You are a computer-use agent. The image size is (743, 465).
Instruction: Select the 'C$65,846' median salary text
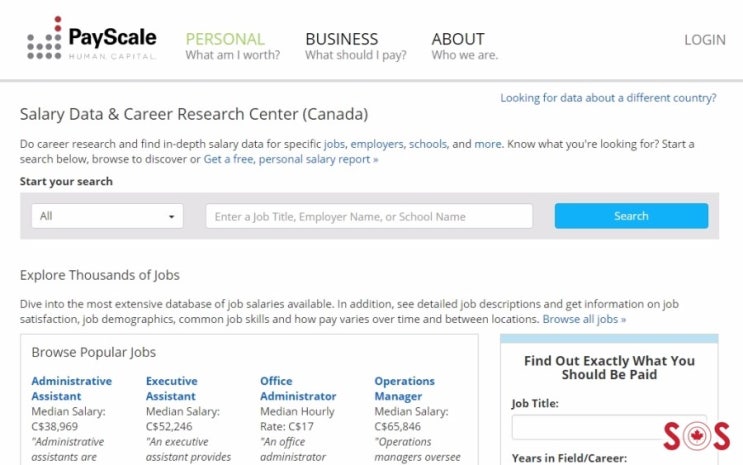coord(397,427)
